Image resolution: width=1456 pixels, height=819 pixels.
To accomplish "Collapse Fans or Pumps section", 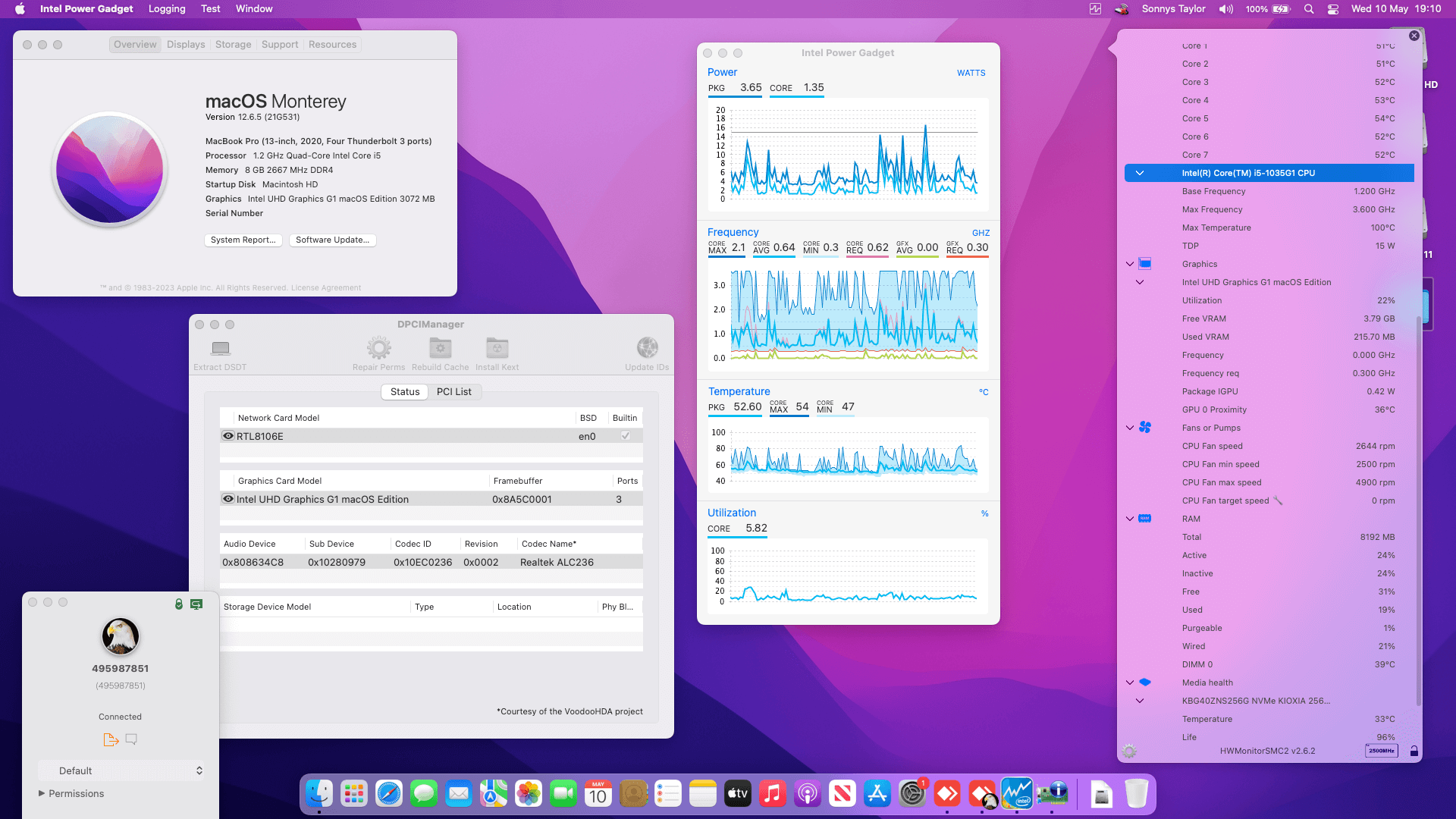I will pos(1130,428).
